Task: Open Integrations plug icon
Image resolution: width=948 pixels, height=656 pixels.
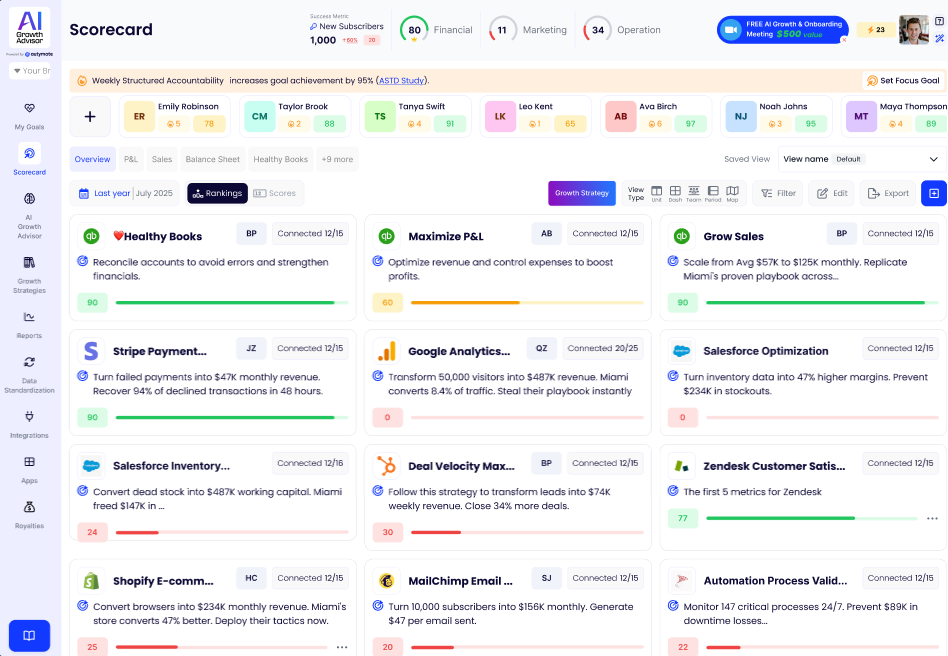Action: point(29,416)
